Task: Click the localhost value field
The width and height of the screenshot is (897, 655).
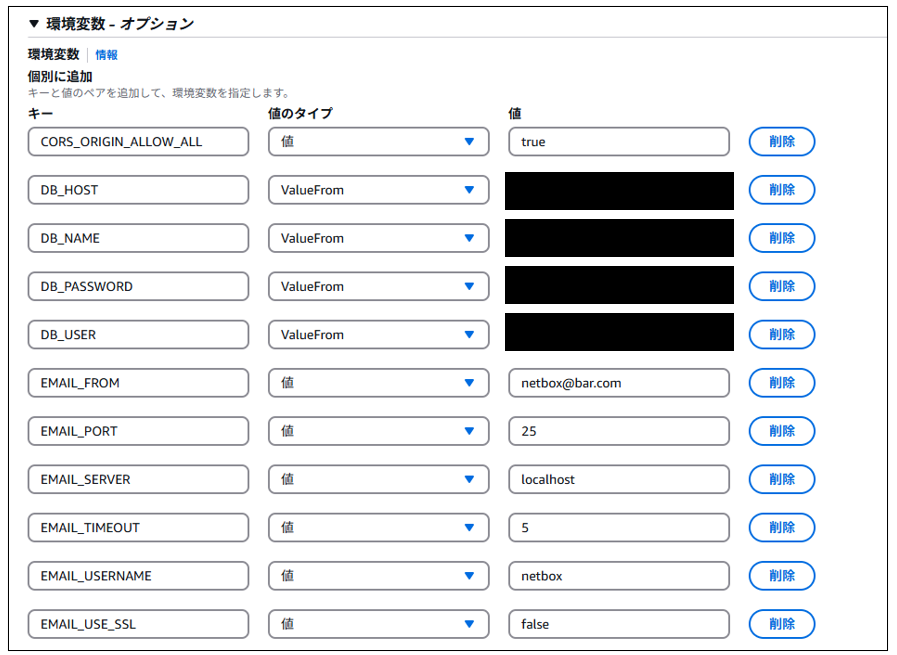Action: pos(619,479)
